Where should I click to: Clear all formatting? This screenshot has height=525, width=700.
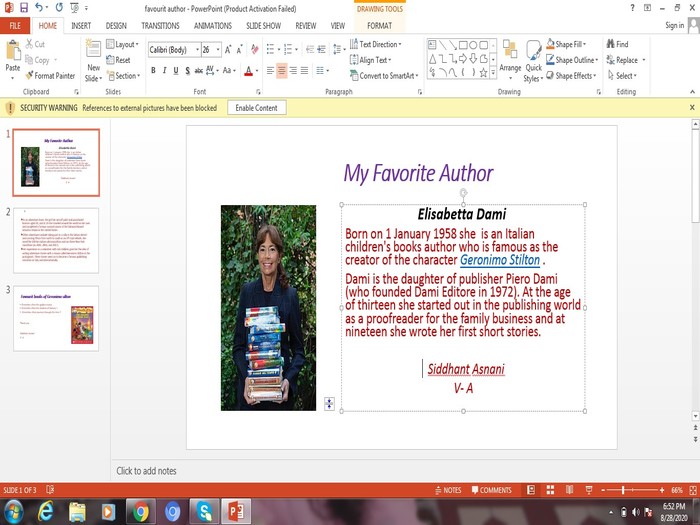tap(254, 50)
